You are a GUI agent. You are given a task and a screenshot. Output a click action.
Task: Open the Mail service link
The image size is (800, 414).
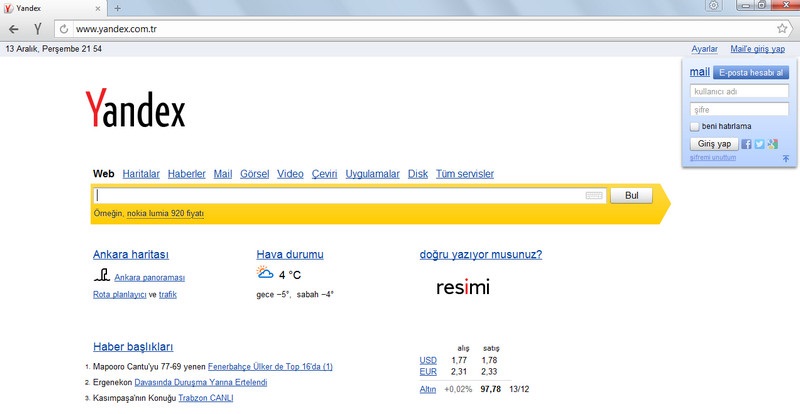(x=222, y=174)
